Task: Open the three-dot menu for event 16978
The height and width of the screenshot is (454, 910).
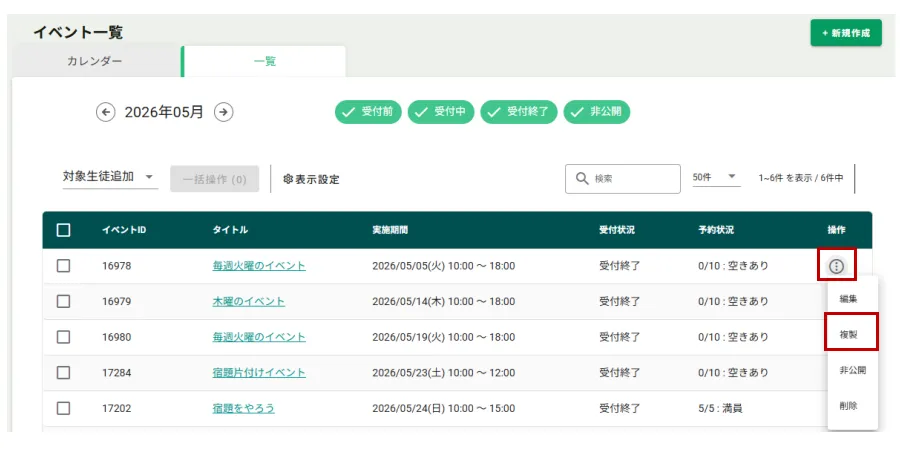Action: pyautogui.click(x=836, y=266)
